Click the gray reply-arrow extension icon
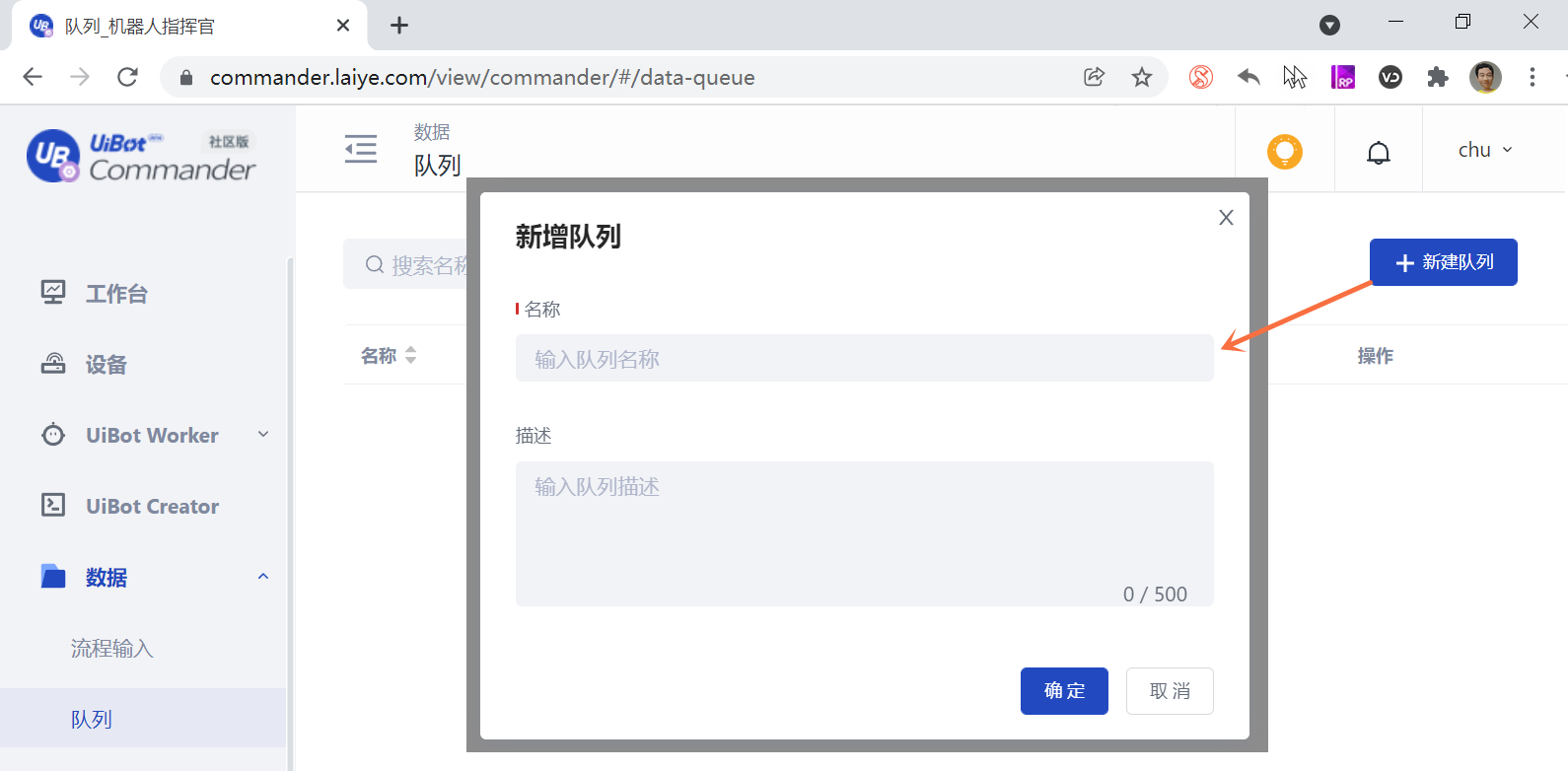This screenshot has height=771, width=1568. (1248, 77)
